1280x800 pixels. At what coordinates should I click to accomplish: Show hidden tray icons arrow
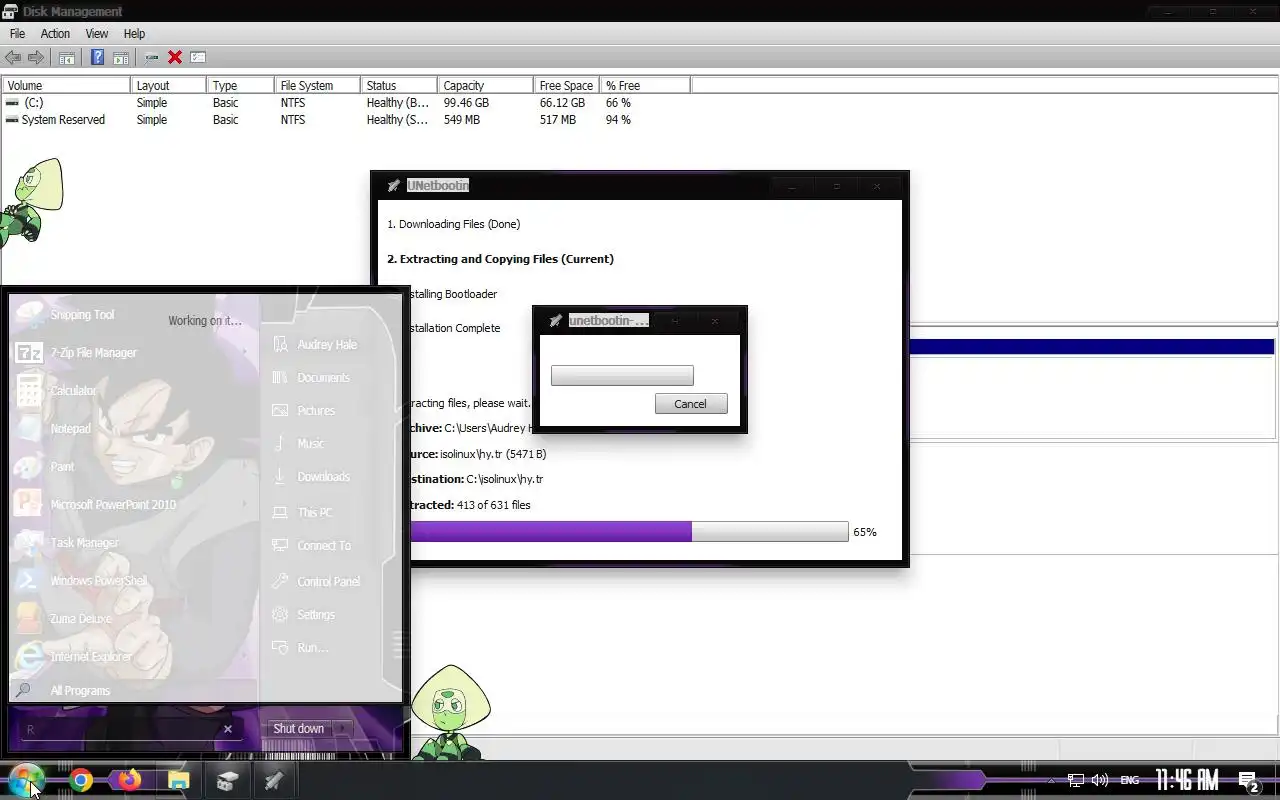point(1051,781)
